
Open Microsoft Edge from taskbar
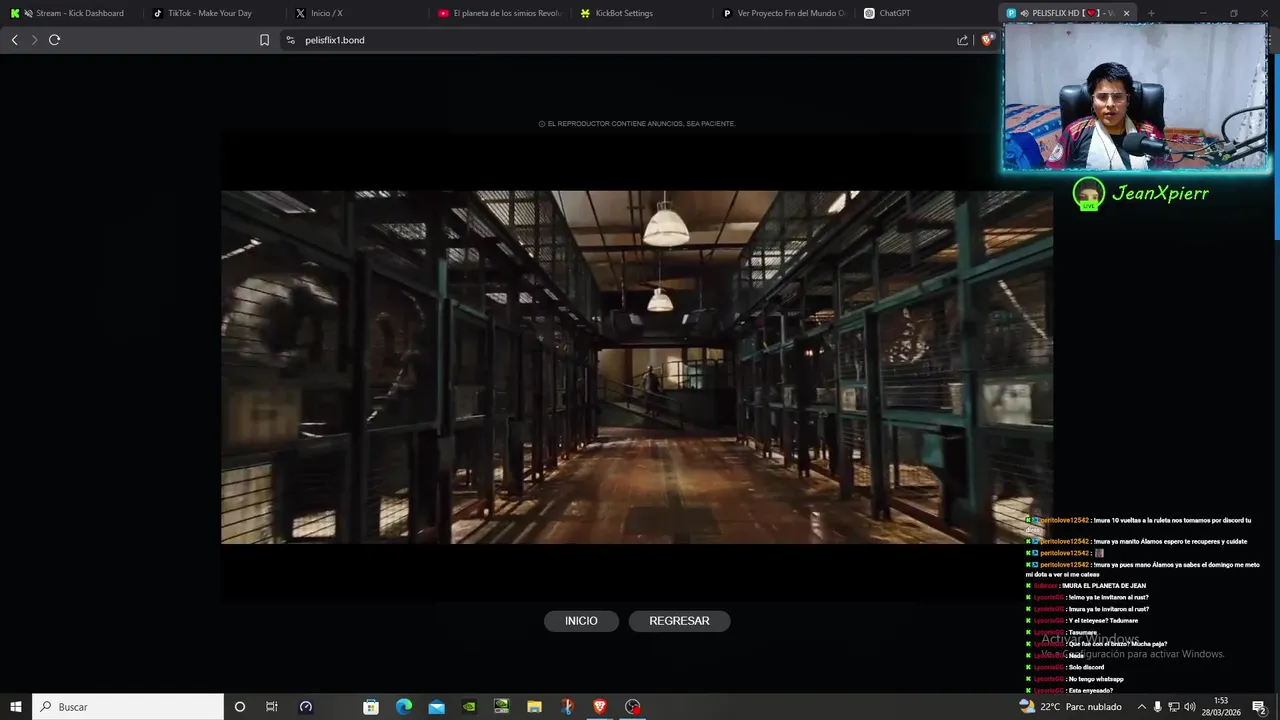pos(404,707)
